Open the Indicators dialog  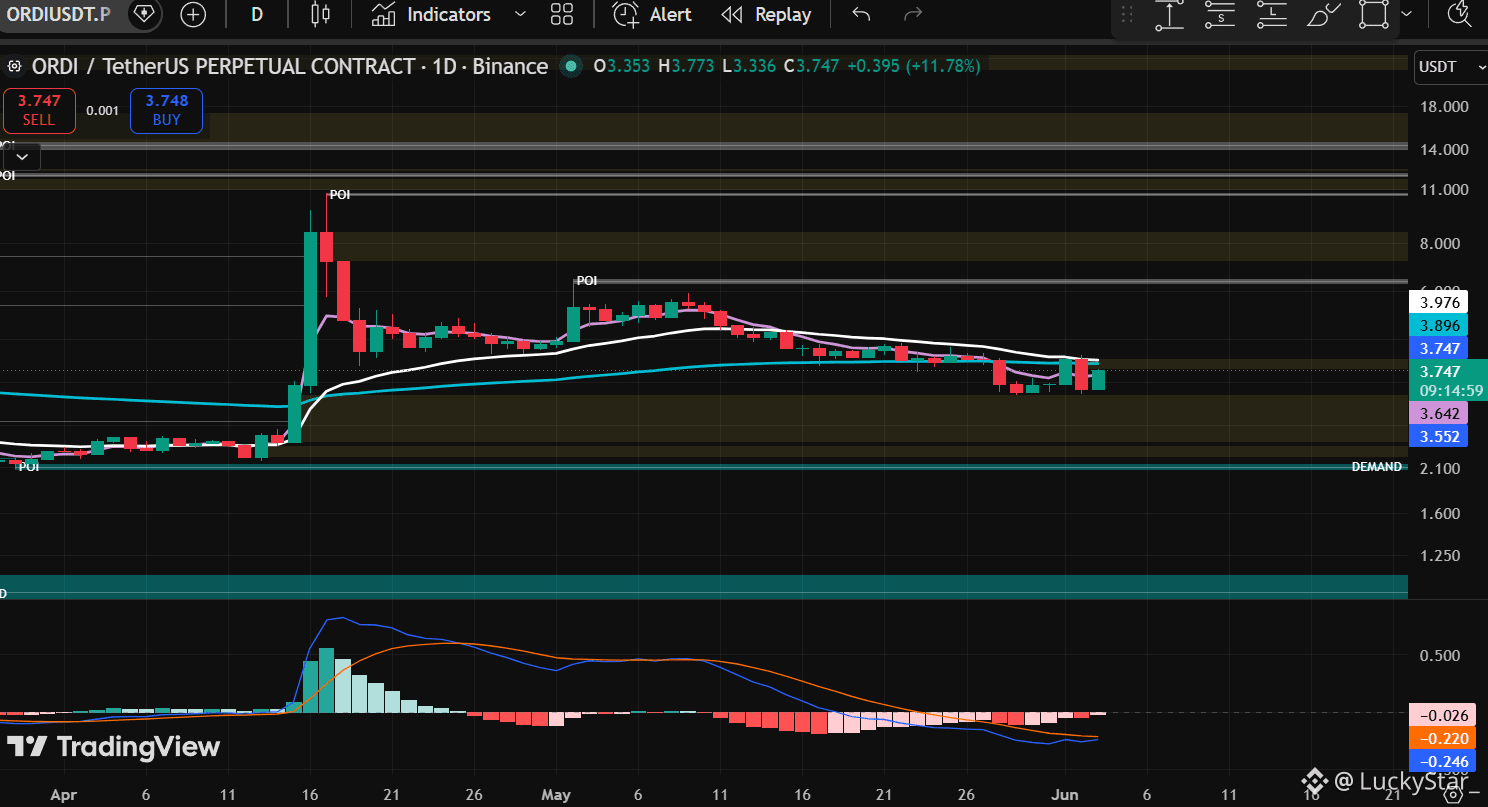[x=431, y=14]
